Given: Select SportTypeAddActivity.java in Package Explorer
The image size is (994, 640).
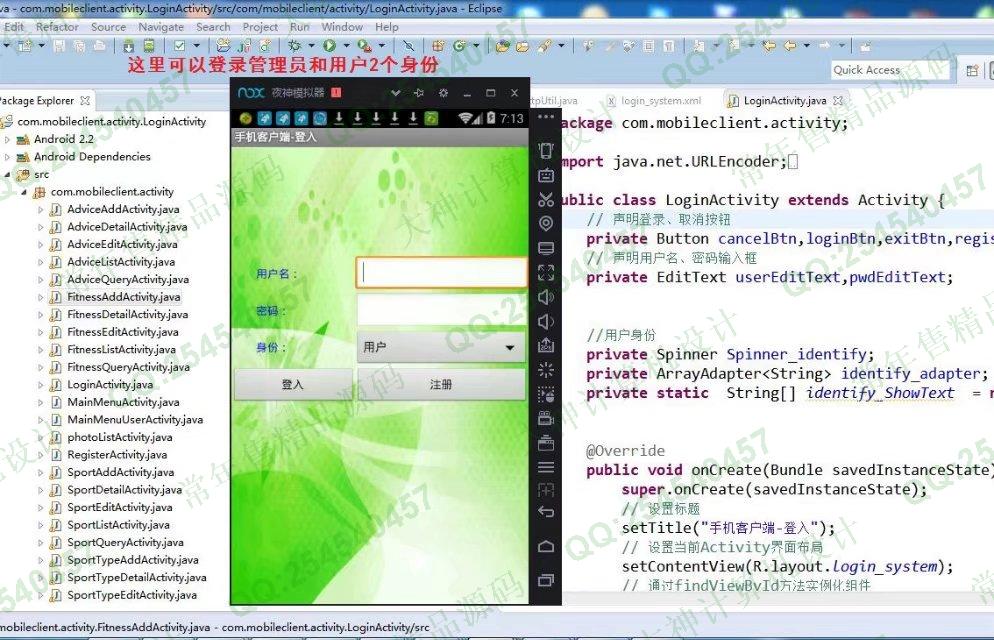Looking at the screenshot, I should [132, 560].
